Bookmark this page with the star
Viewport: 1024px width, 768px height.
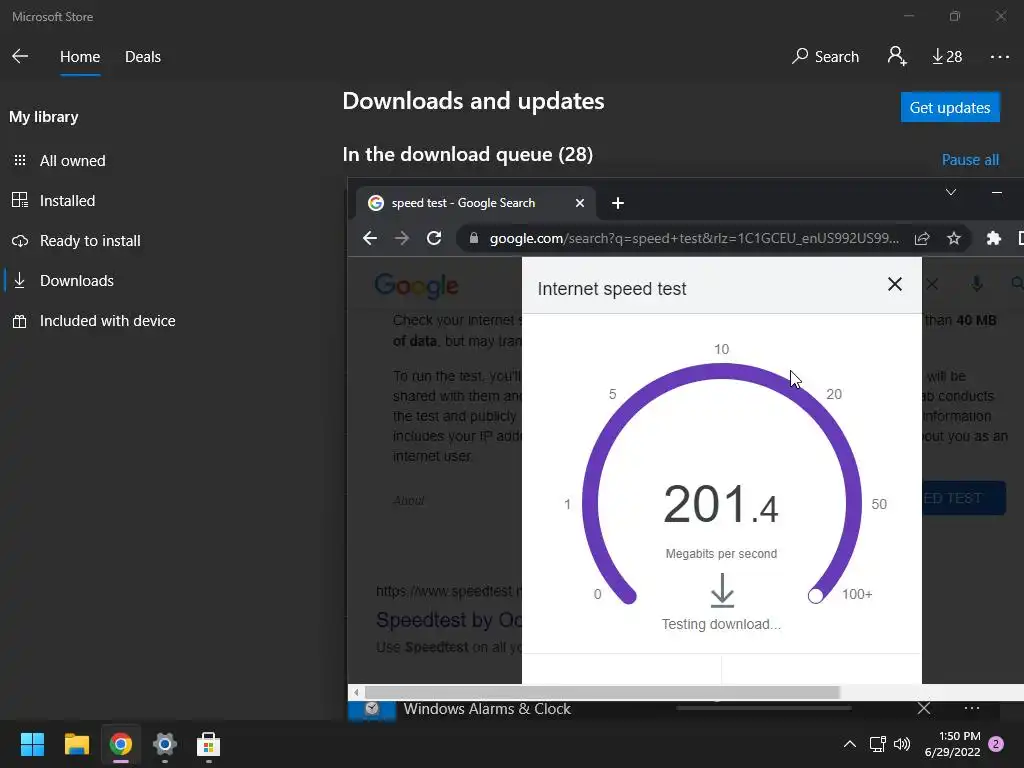(954, 238)
